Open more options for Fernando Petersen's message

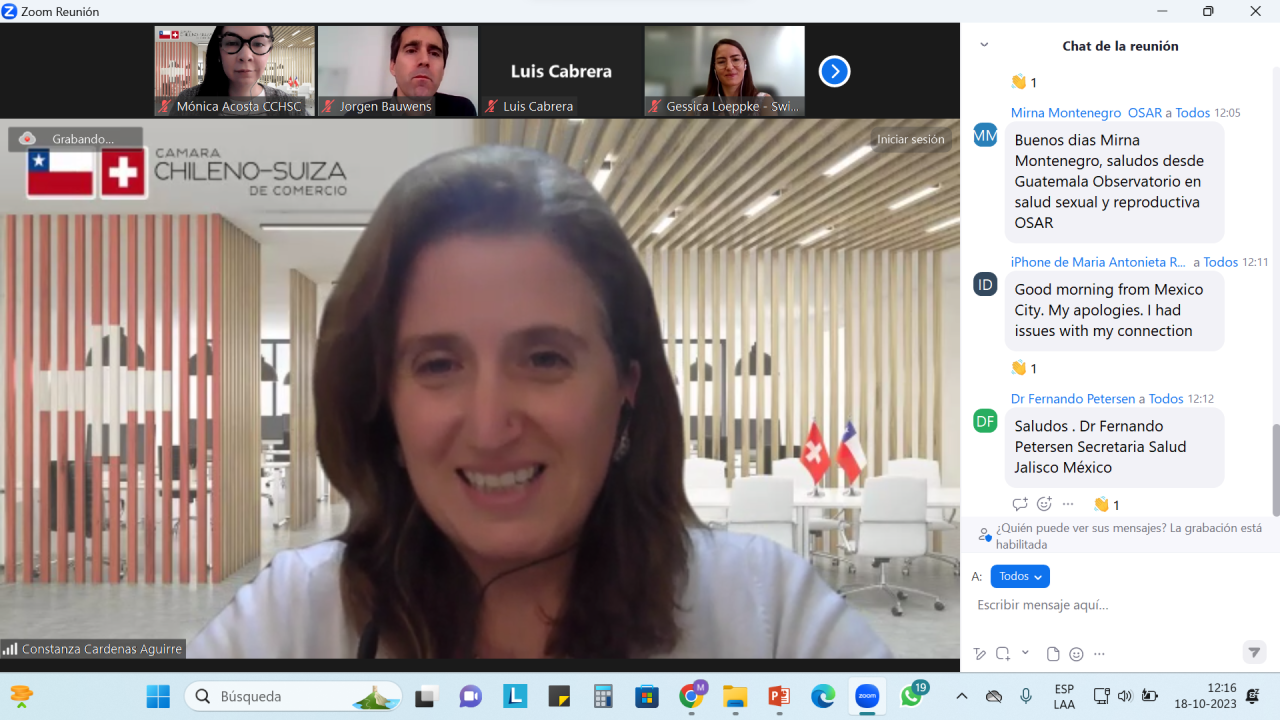click(1068, 504)
